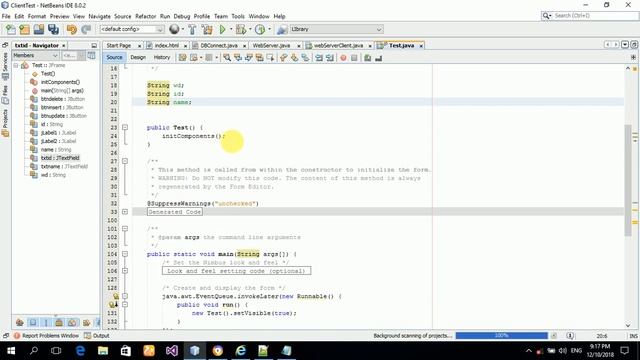Open the Run Project dropdown arrow
The image size is (640, 360).
tap(231, 29)
